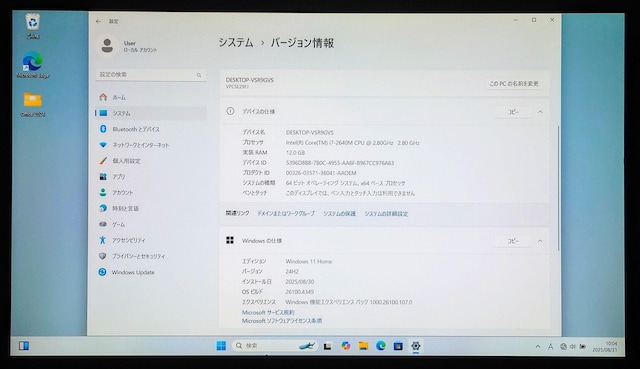640x369 pixels.
Task: Click the battery tray icon
Action: [583, 347]
